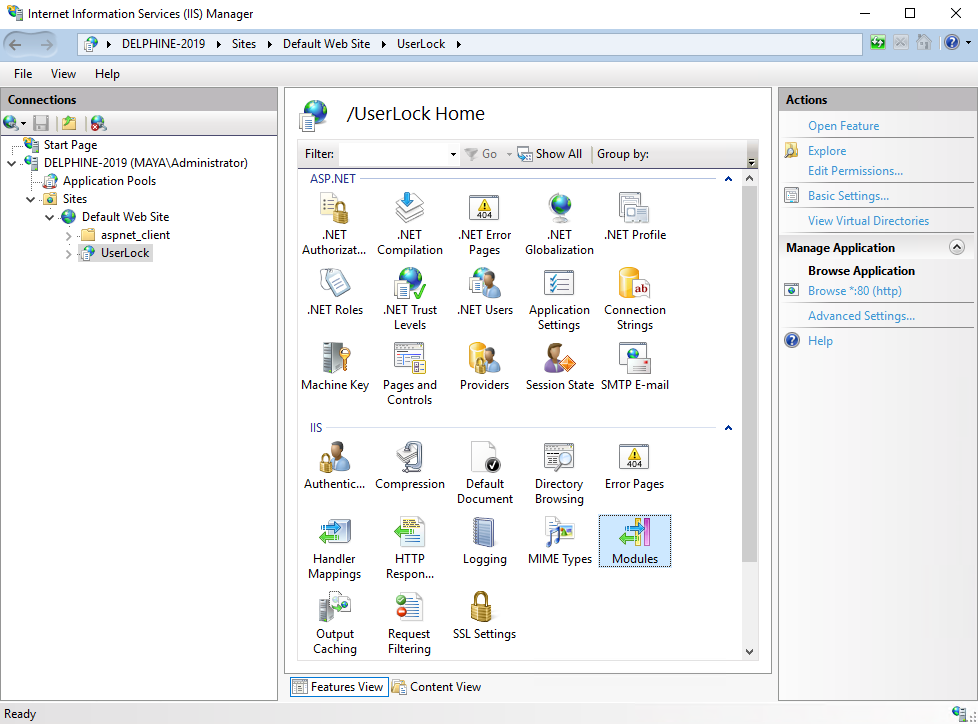Open the Filter dropdown arrow
978x724 pixels.
point(453,155)
